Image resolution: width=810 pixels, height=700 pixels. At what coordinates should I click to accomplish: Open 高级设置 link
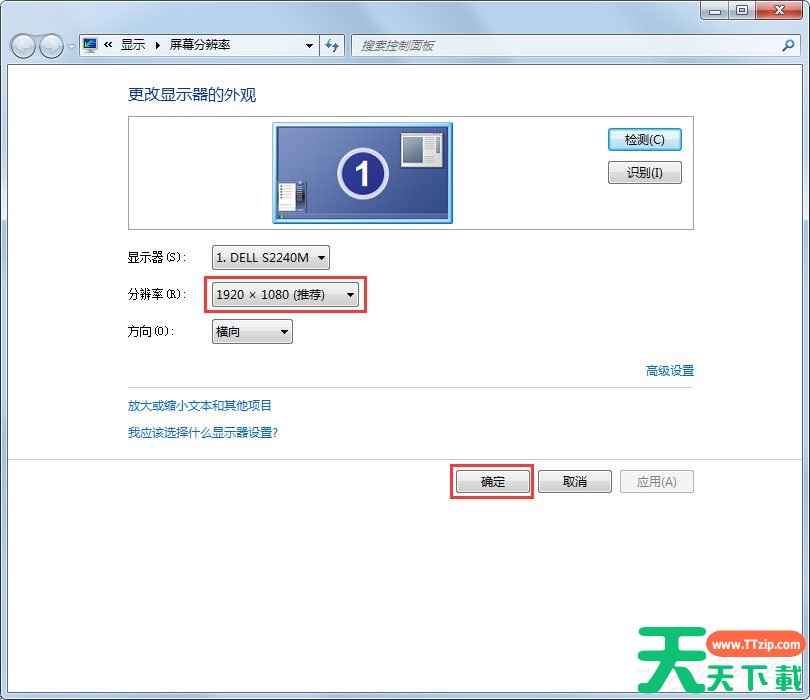(x=669, y=370)
